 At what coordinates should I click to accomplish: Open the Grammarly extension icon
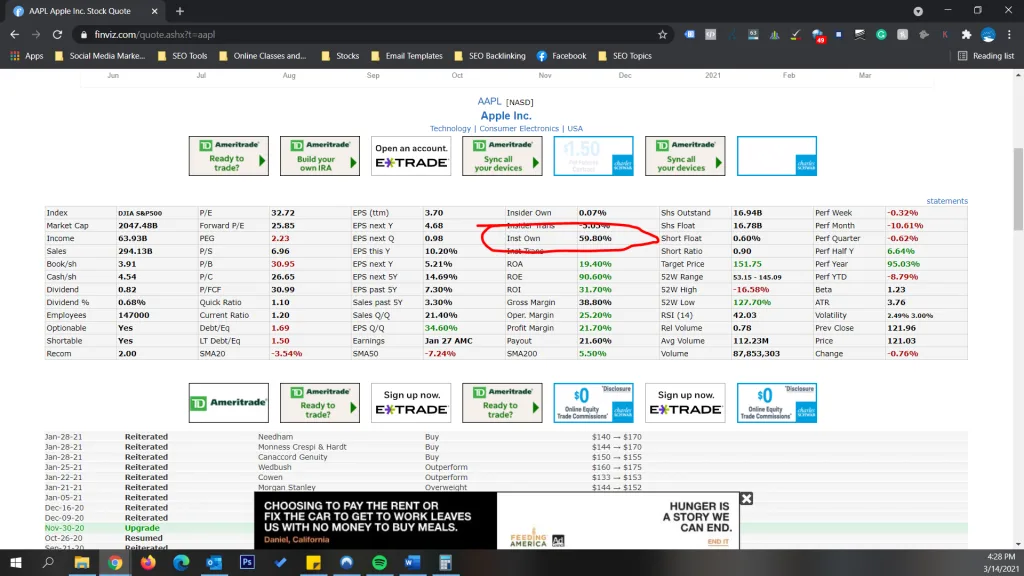point(879,34)
